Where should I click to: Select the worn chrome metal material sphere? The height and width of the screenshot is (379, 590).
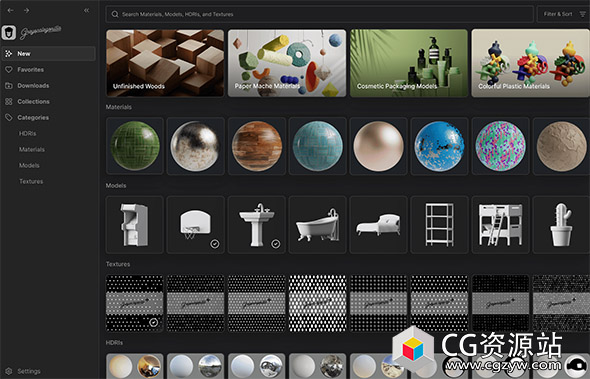pyautogui.click(x=196, y=146)
